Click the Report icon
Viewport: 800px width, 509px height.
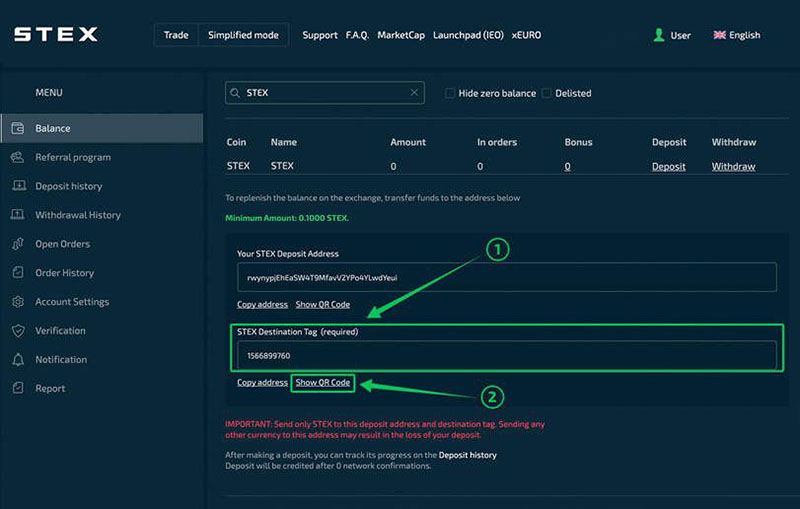tap(18, 388)
